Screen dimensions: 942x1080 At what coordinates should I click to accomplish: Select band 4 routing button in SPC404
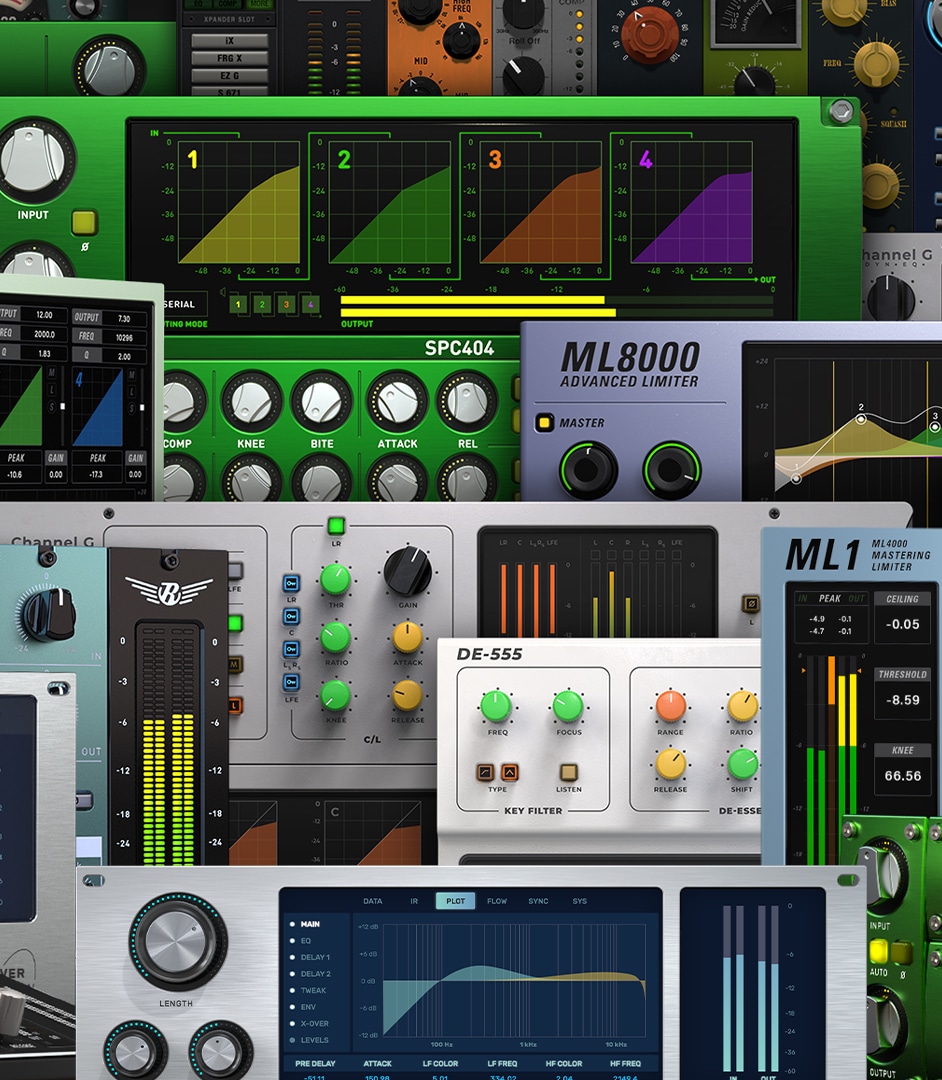[311, 304]
